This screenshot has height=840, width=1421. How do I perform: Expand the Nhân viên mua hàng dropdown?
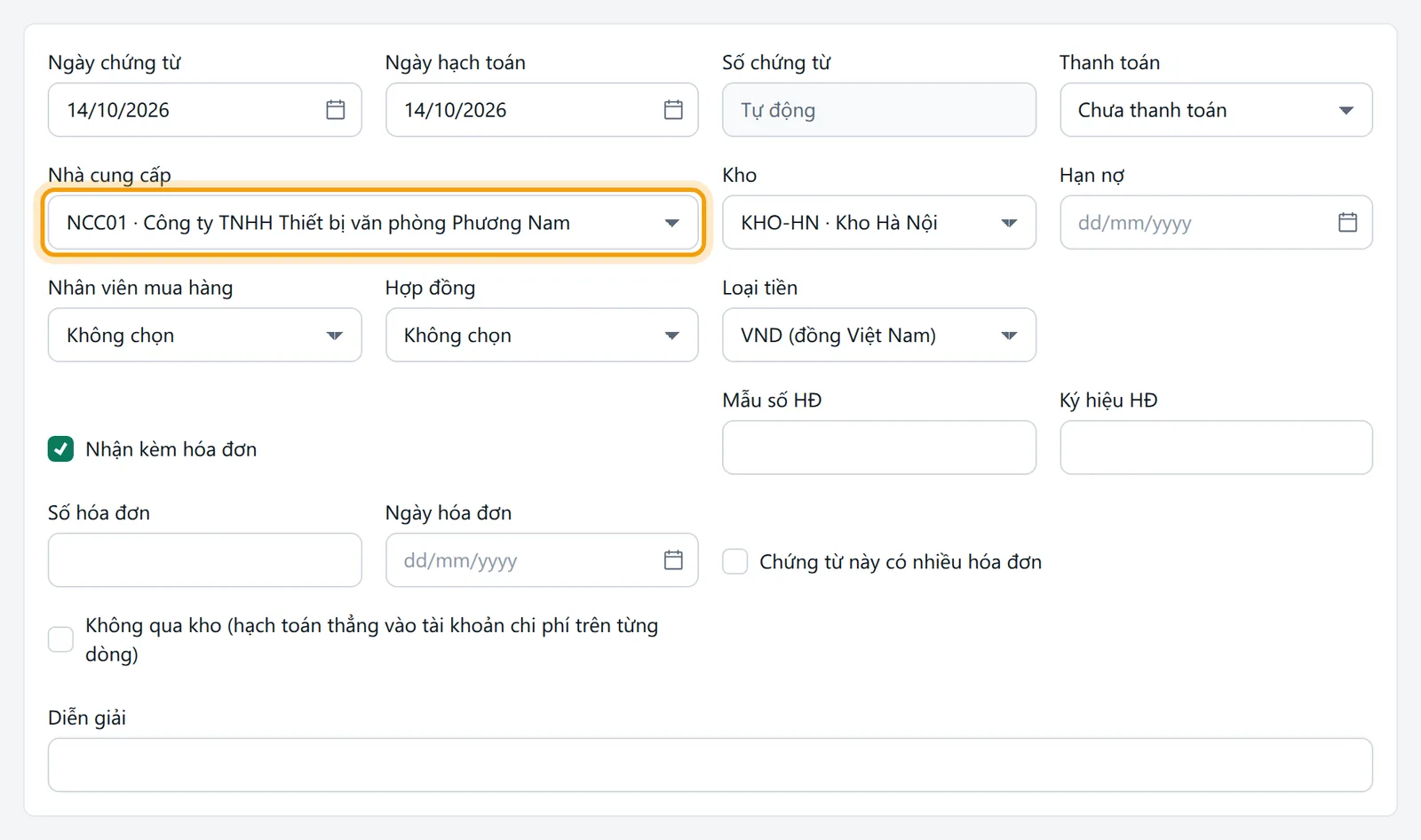(204, 335)
